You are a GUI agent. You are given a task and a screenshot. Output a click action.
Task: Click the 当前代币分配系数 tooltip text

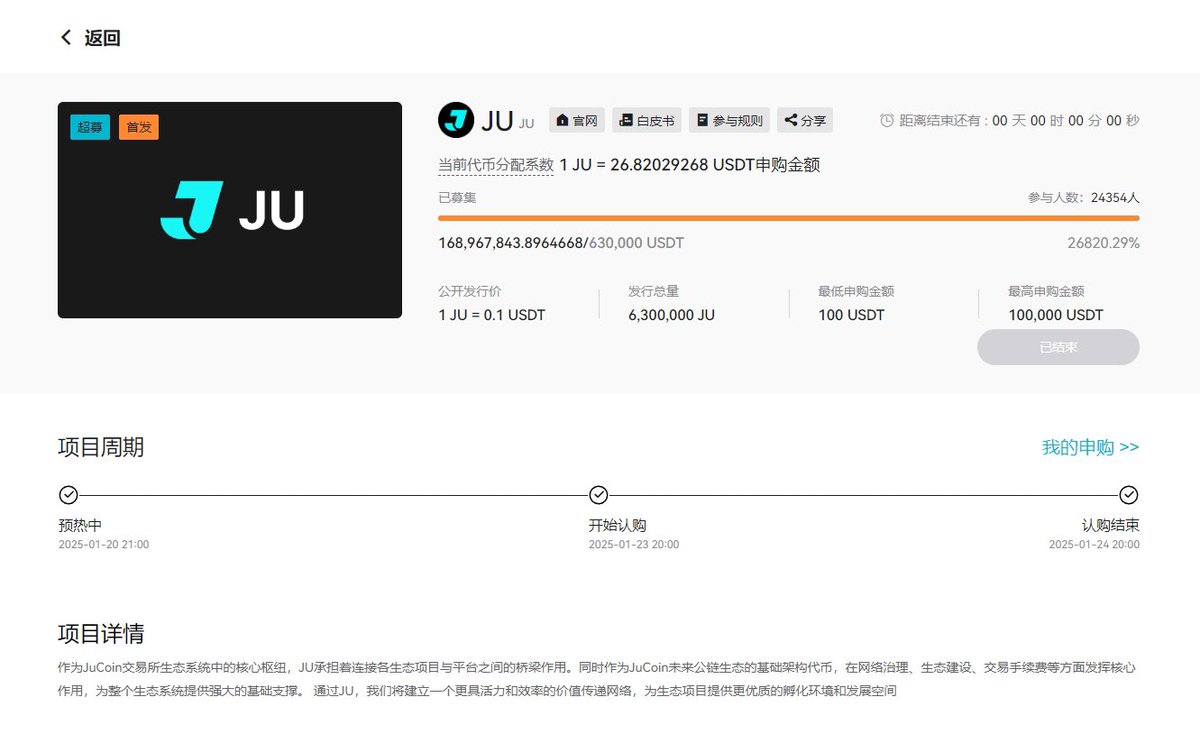(494, 164)
